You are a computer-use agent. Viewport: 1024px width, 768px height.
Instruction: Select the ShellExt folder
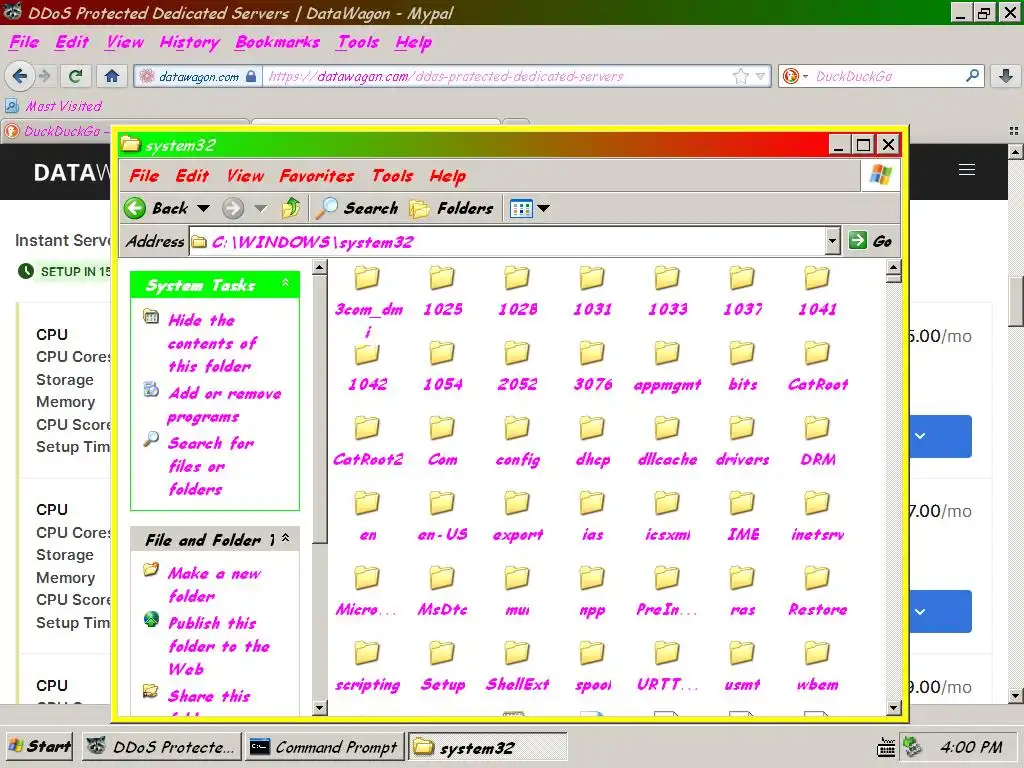(x=517, y=666)
